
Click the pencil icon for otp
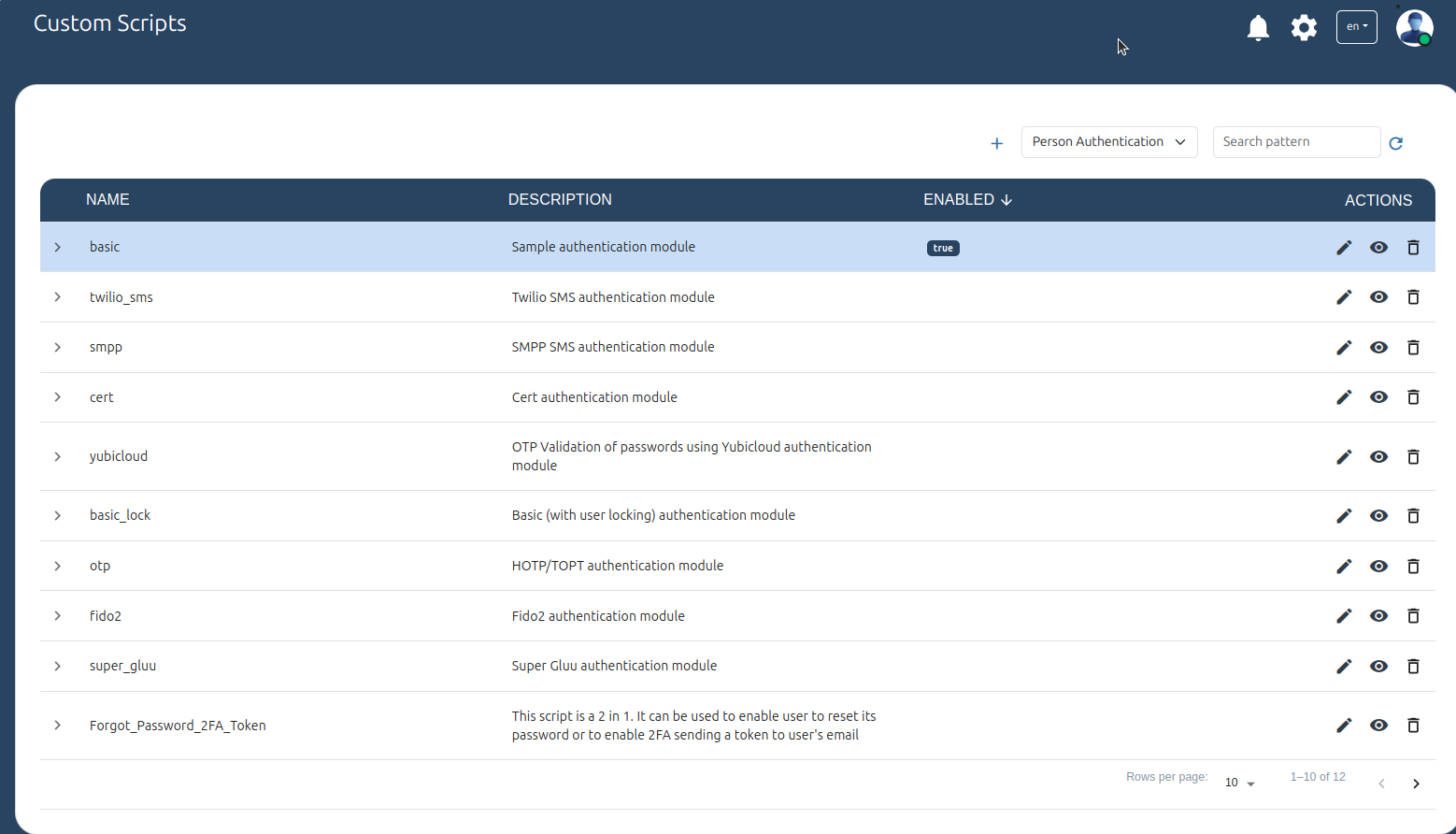pos(1344,567)
